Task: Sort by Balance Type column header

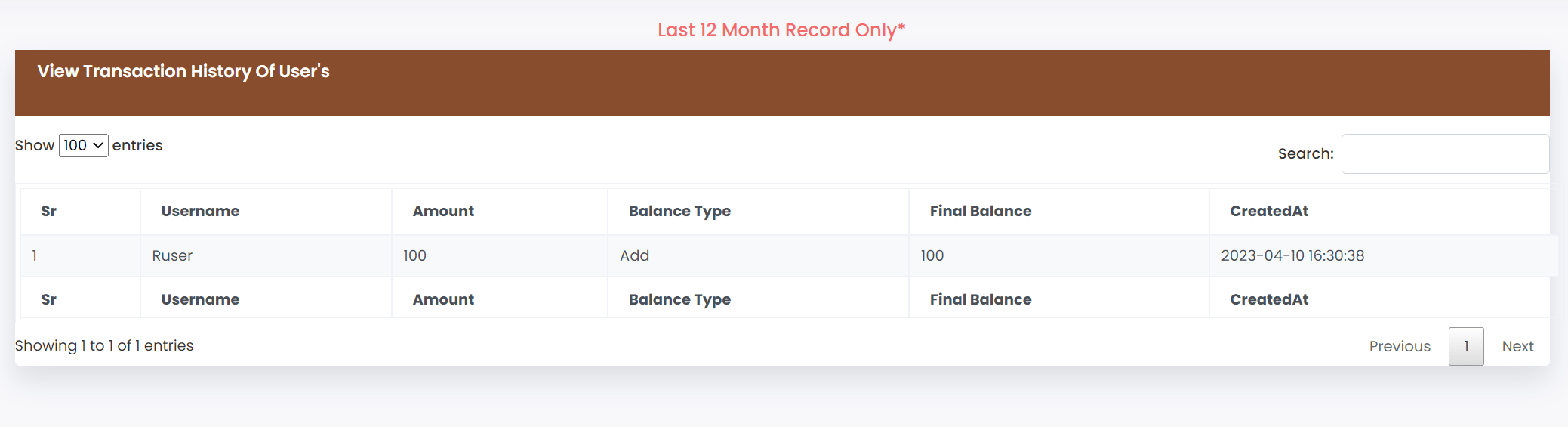Action: click(x=758, y=212)
